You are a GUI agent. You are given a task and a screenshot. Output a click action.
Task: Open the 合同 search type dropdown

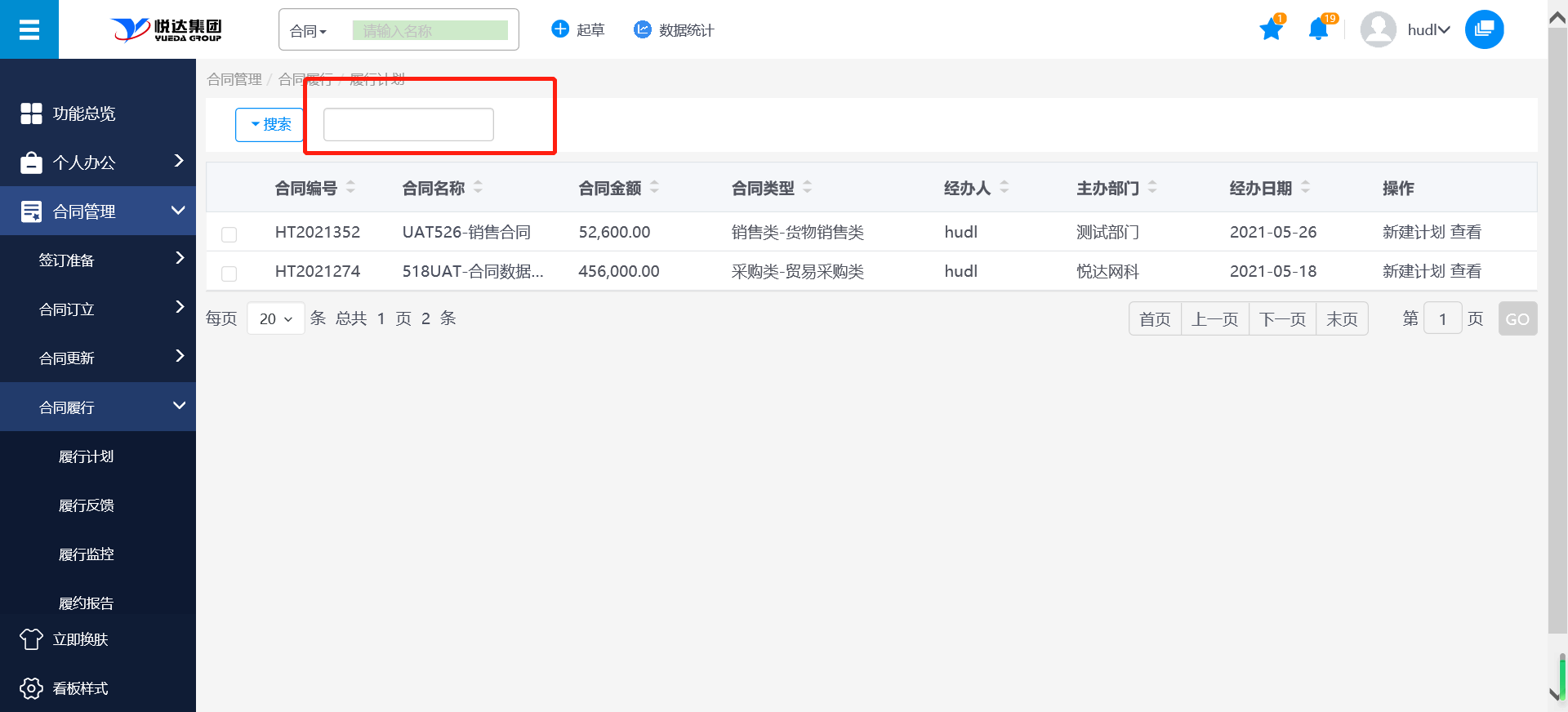click(309, 31)
